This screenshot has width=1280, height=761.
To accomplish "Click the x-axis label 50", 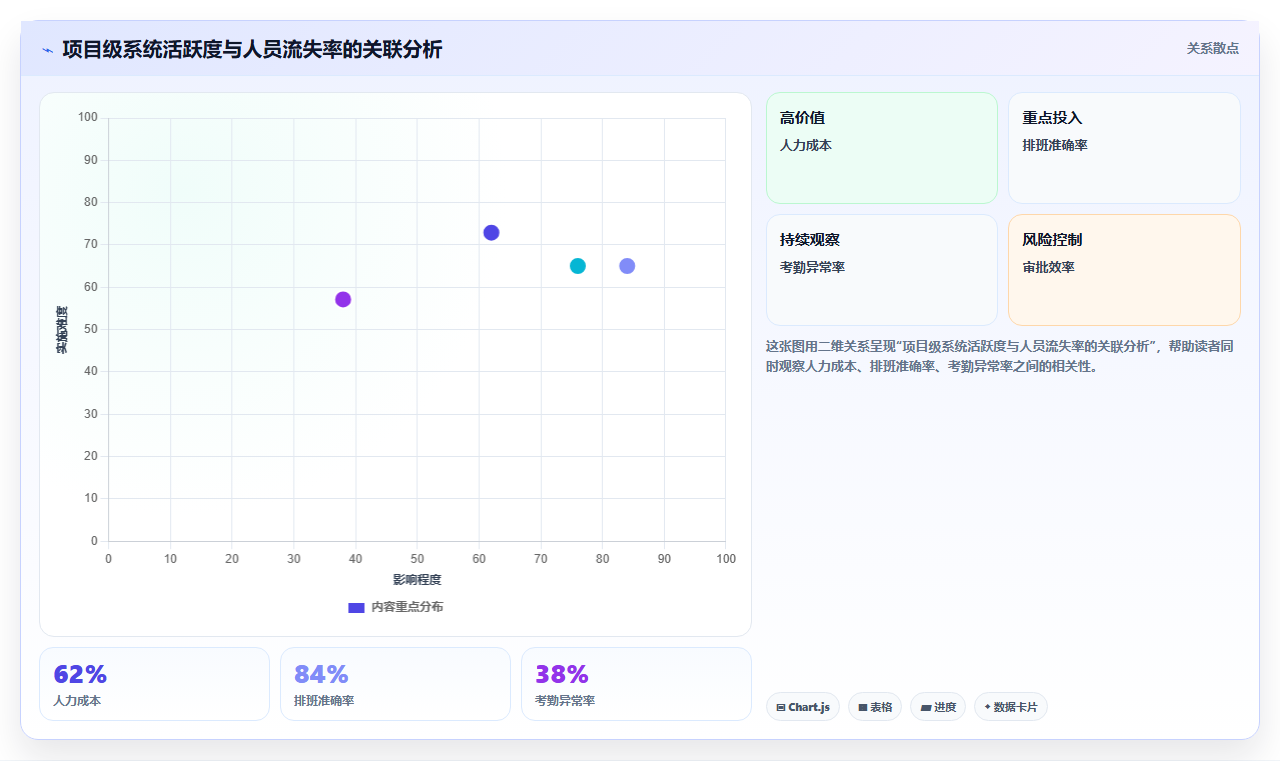I will click(417, 558).
